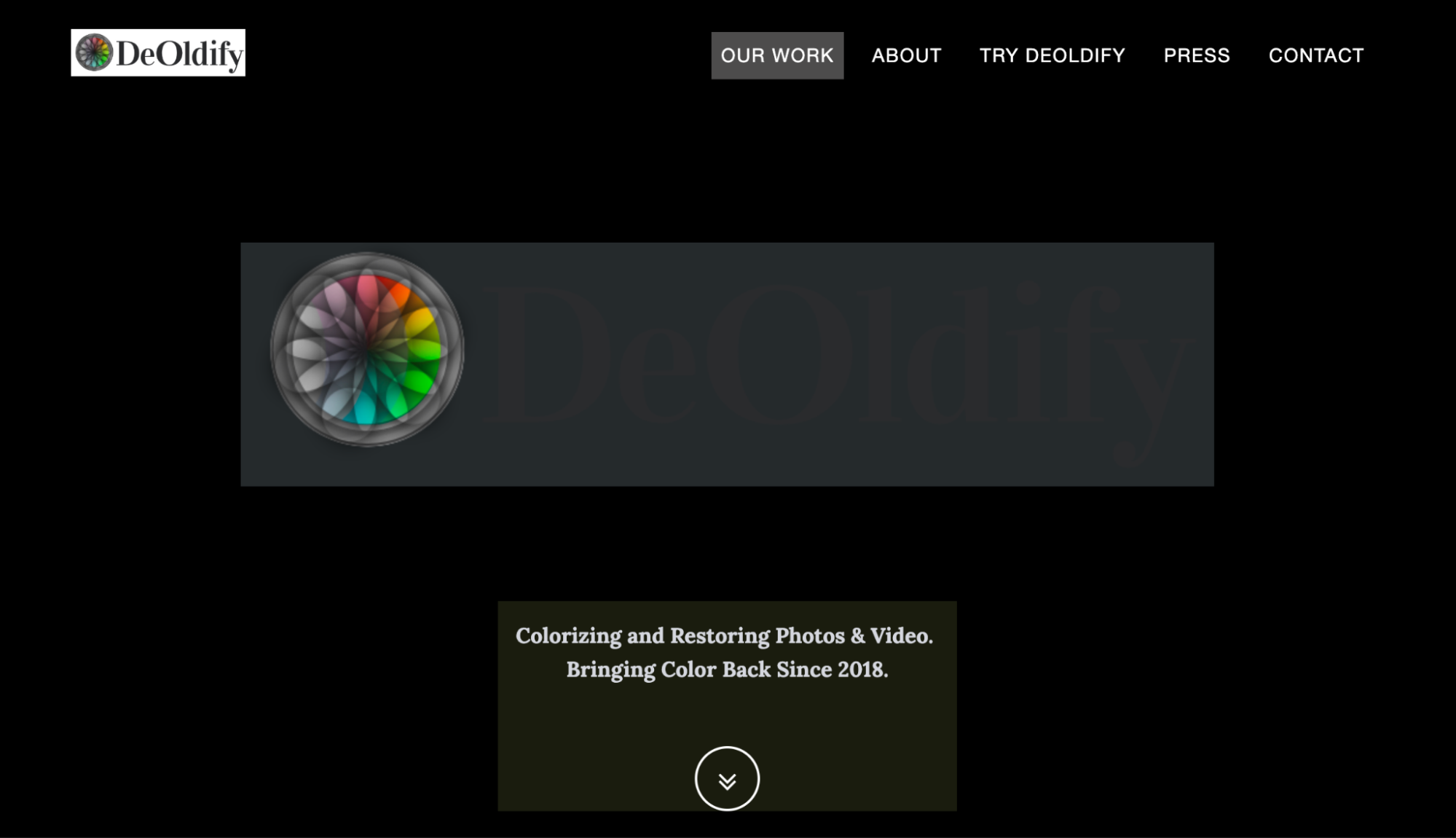Click the orange petal of the large wheel
Viewport: 1456px width, 838px height.
[399, 294]
